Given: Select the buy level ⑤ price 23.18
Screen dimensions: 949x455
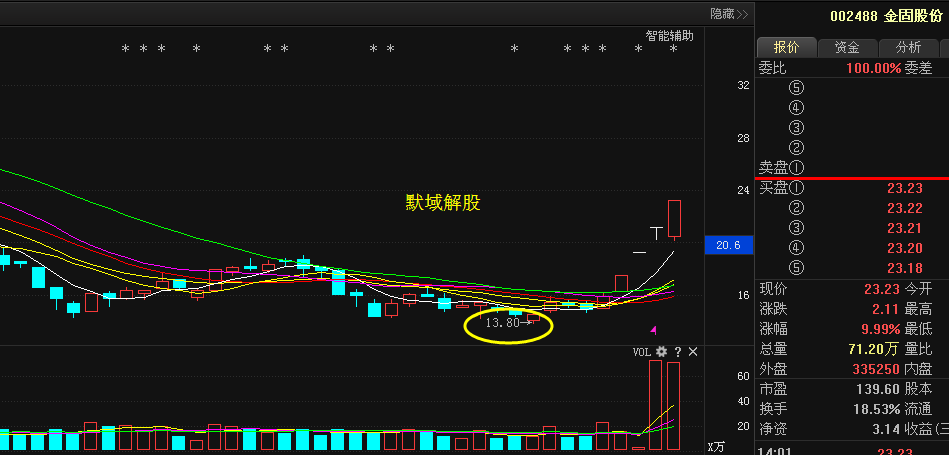Looking at the screenshot, I should coord(905,268).
